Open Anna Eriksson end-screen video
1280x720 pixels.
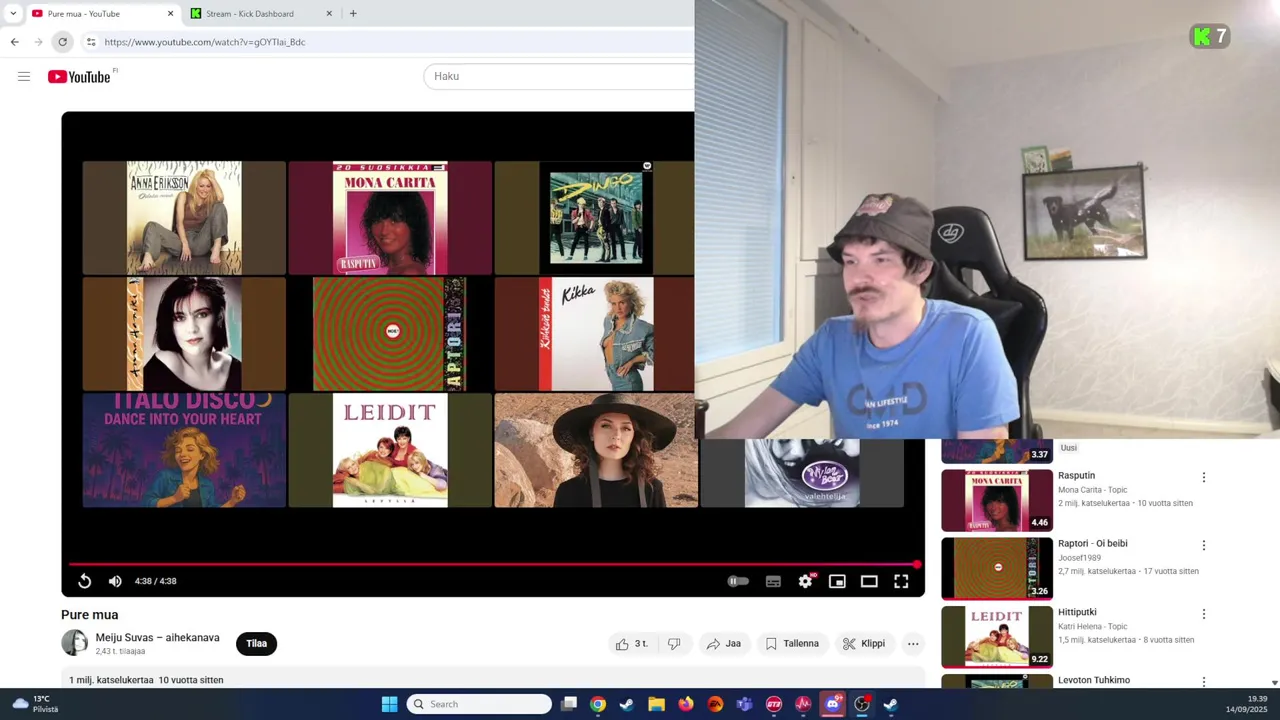[x=184, y=218]
